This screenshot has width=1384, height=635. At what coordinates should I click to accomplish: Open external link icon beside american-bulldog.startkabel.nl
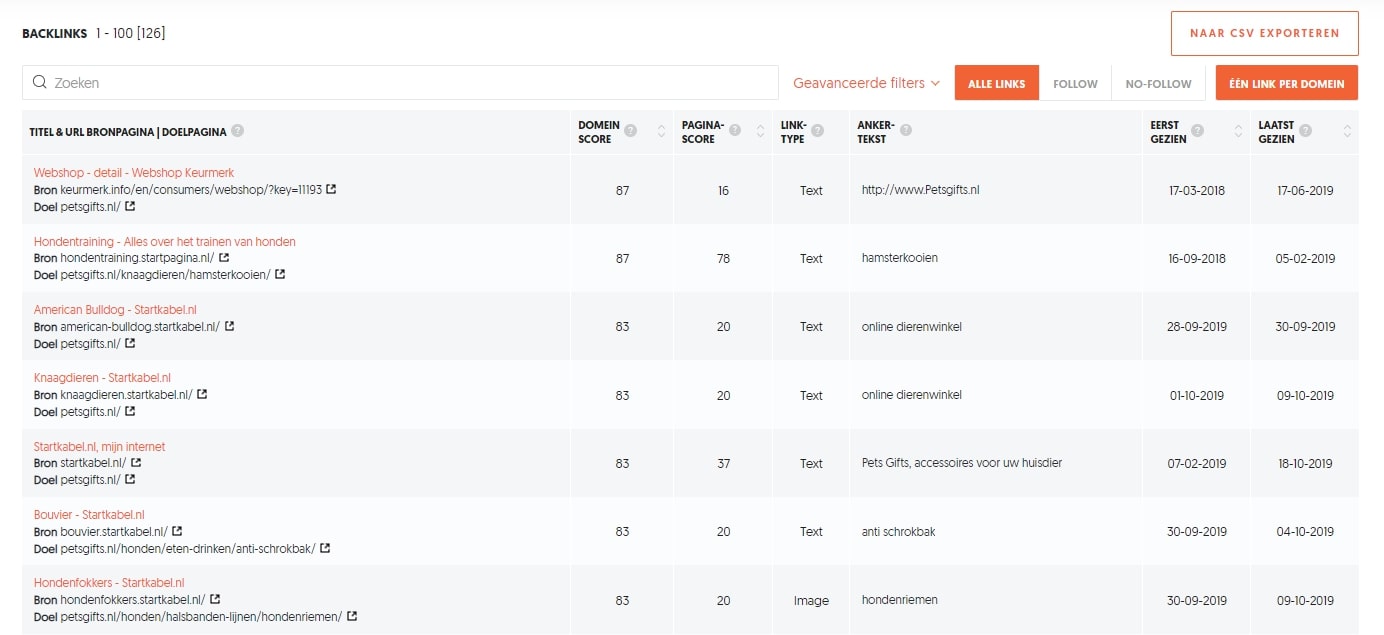tap(230, 326)
